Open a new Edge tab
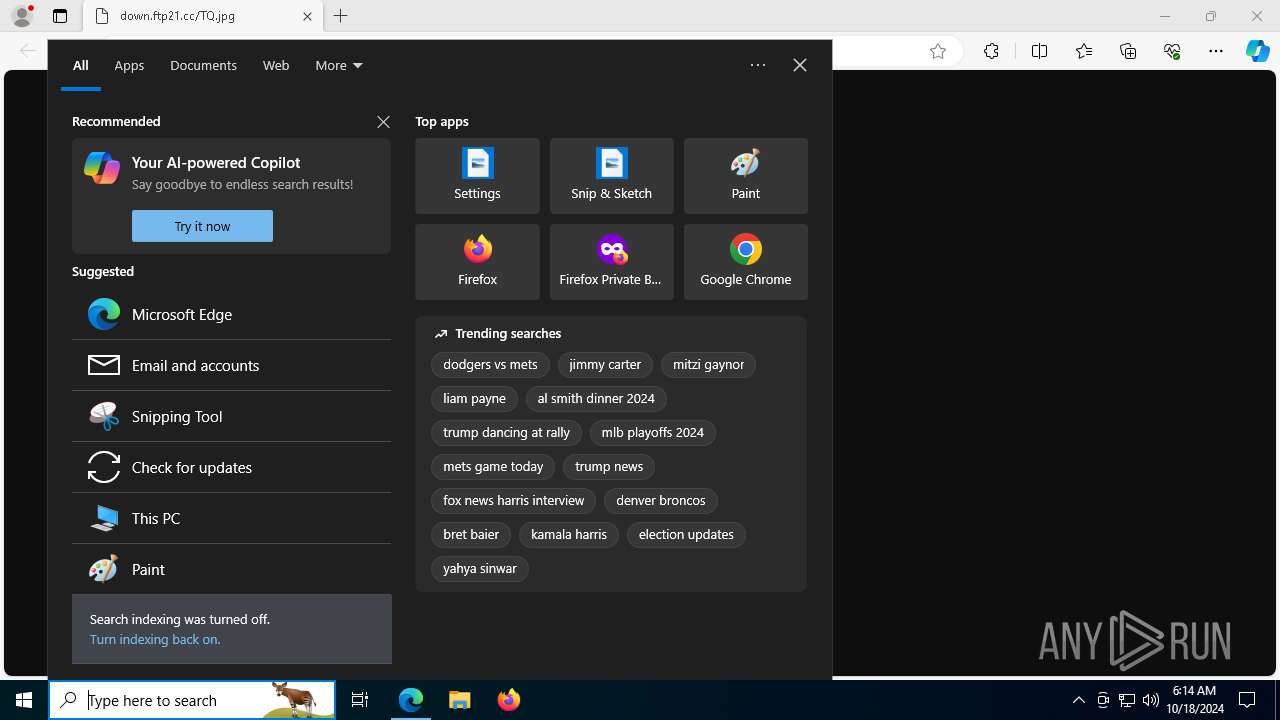 [340, 16]
